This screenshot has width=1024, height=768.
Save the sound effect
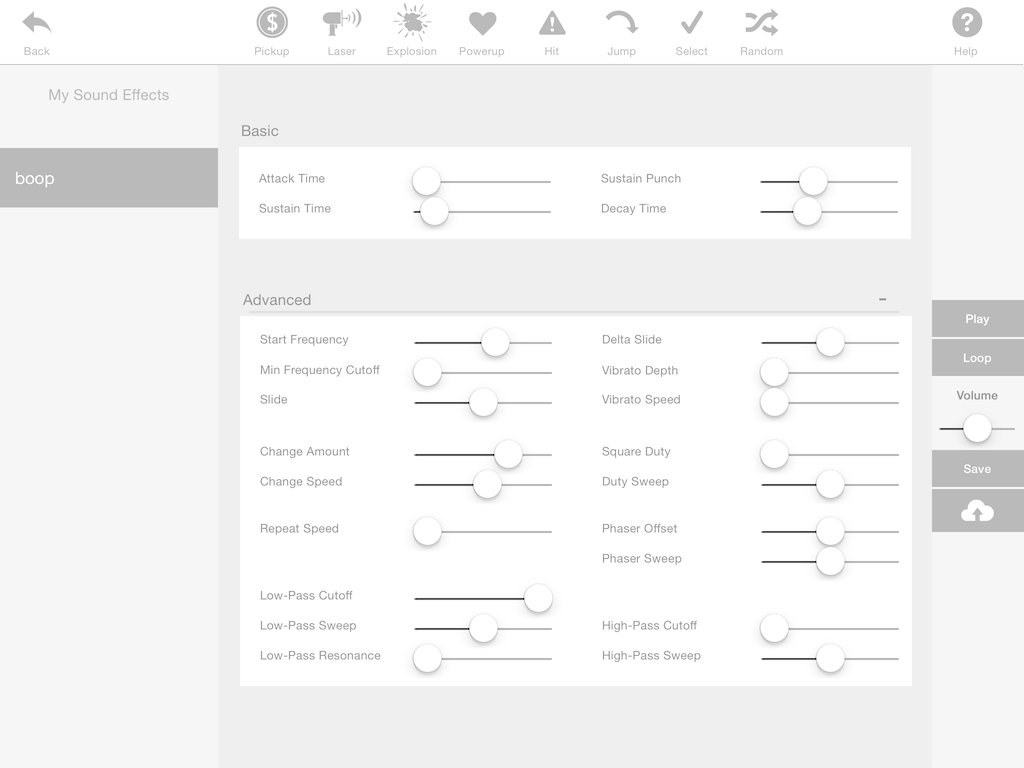coord(978,469)
